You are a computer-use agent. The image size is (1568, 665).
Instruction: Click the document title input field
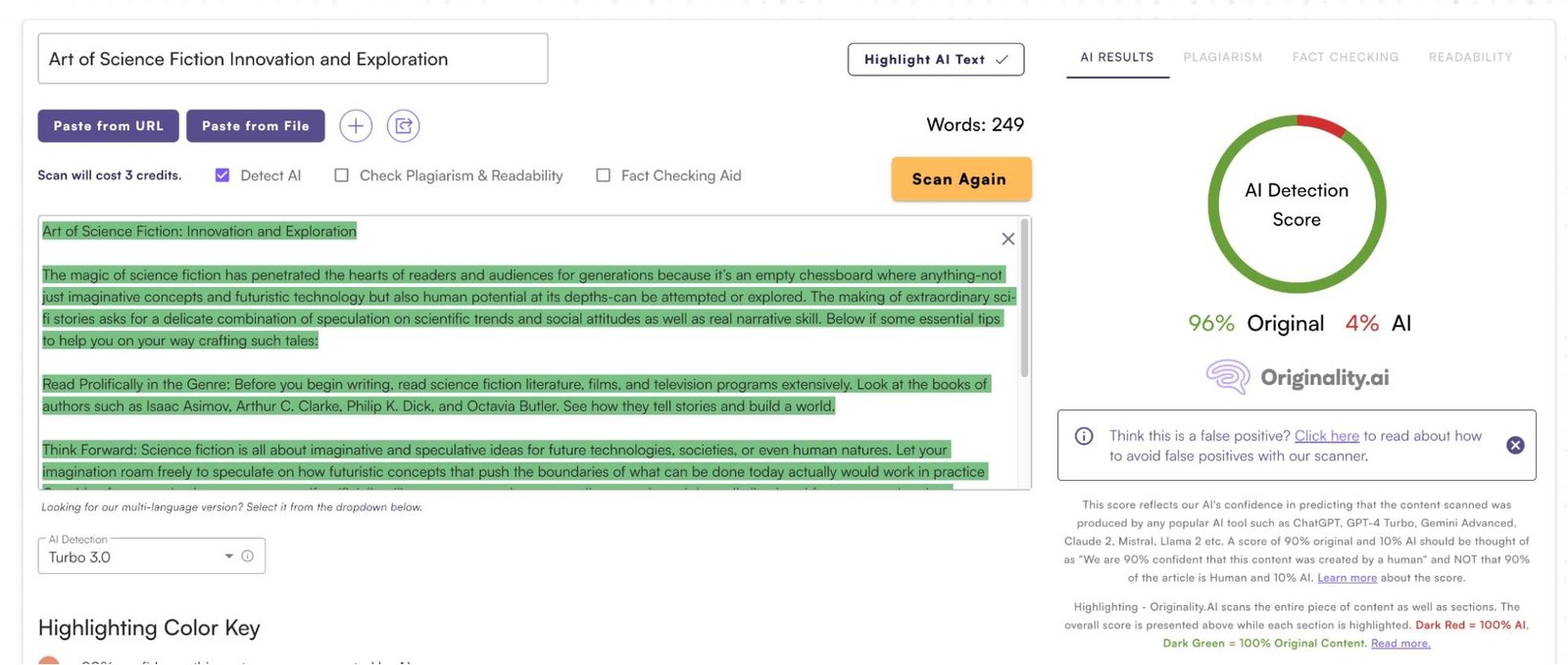click(292, 59)
